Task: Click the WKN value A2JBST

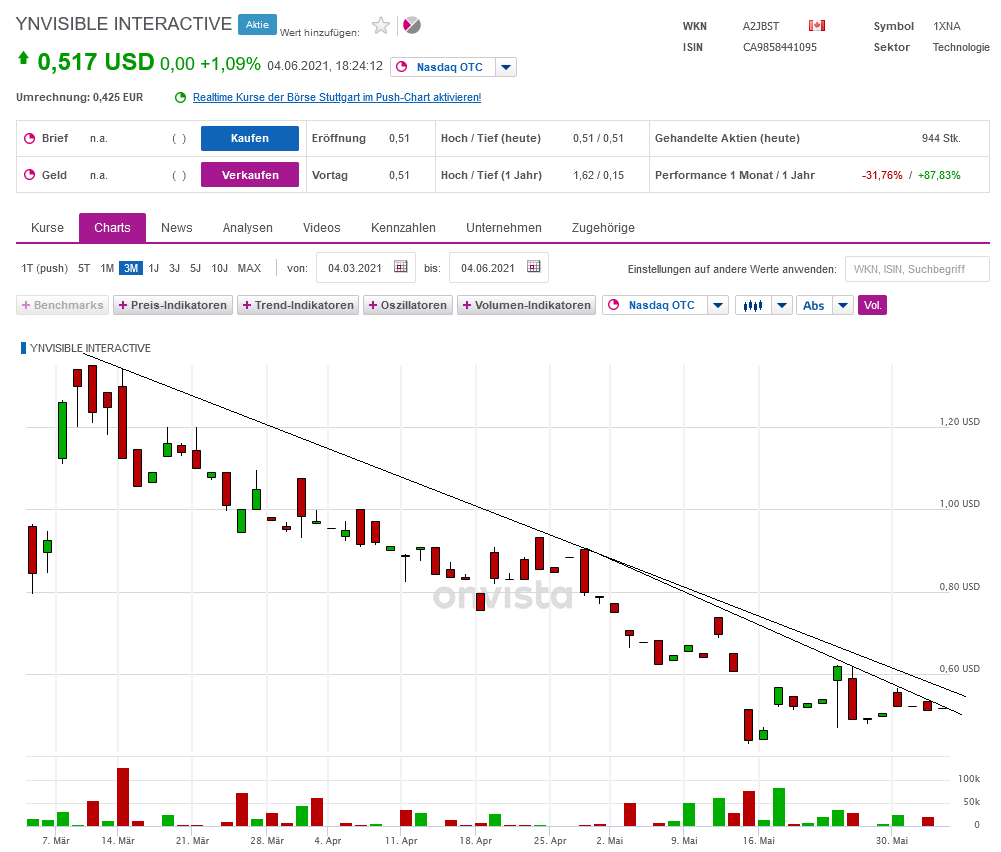Action: coord(761,26)
